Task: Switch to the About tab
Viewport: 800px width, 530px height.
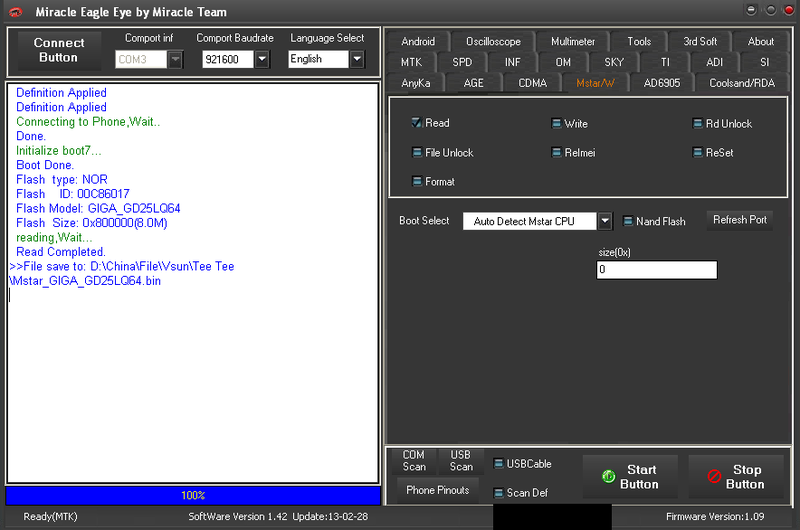Action: pyautogui.click(x=761, y=42)
